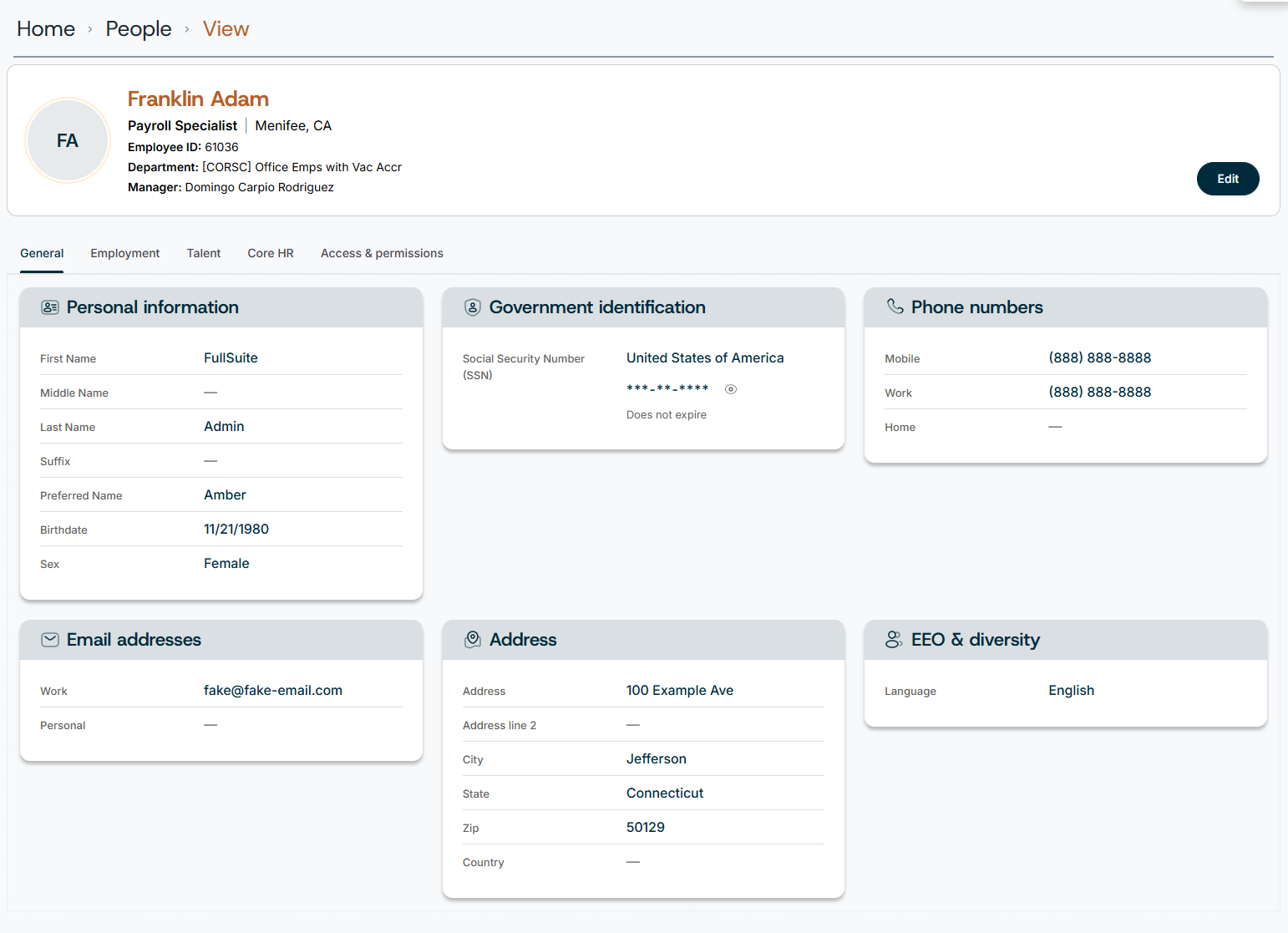The height and width of the screenshot is (933, 1288).
Task: Click the Address map pin icon
Action: coord(473,640)
